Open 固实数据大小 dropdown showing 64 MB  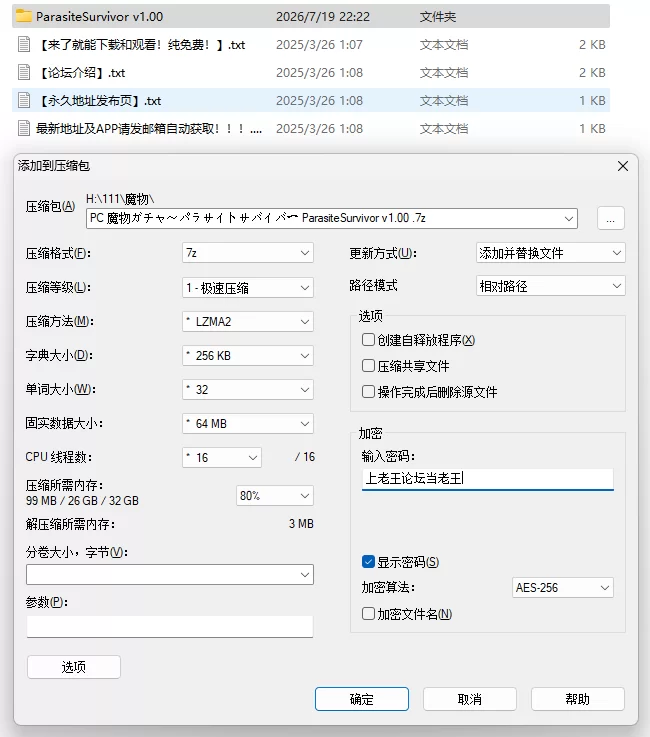[x=248, y=423]
